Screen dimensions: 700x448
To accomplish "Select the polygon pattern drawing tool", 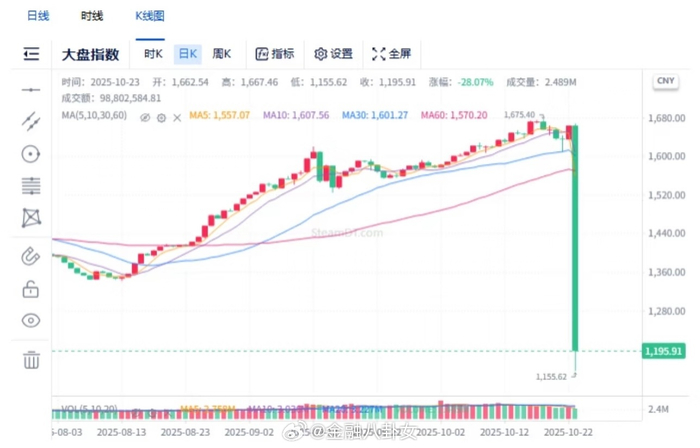I will tap(31, 217).
